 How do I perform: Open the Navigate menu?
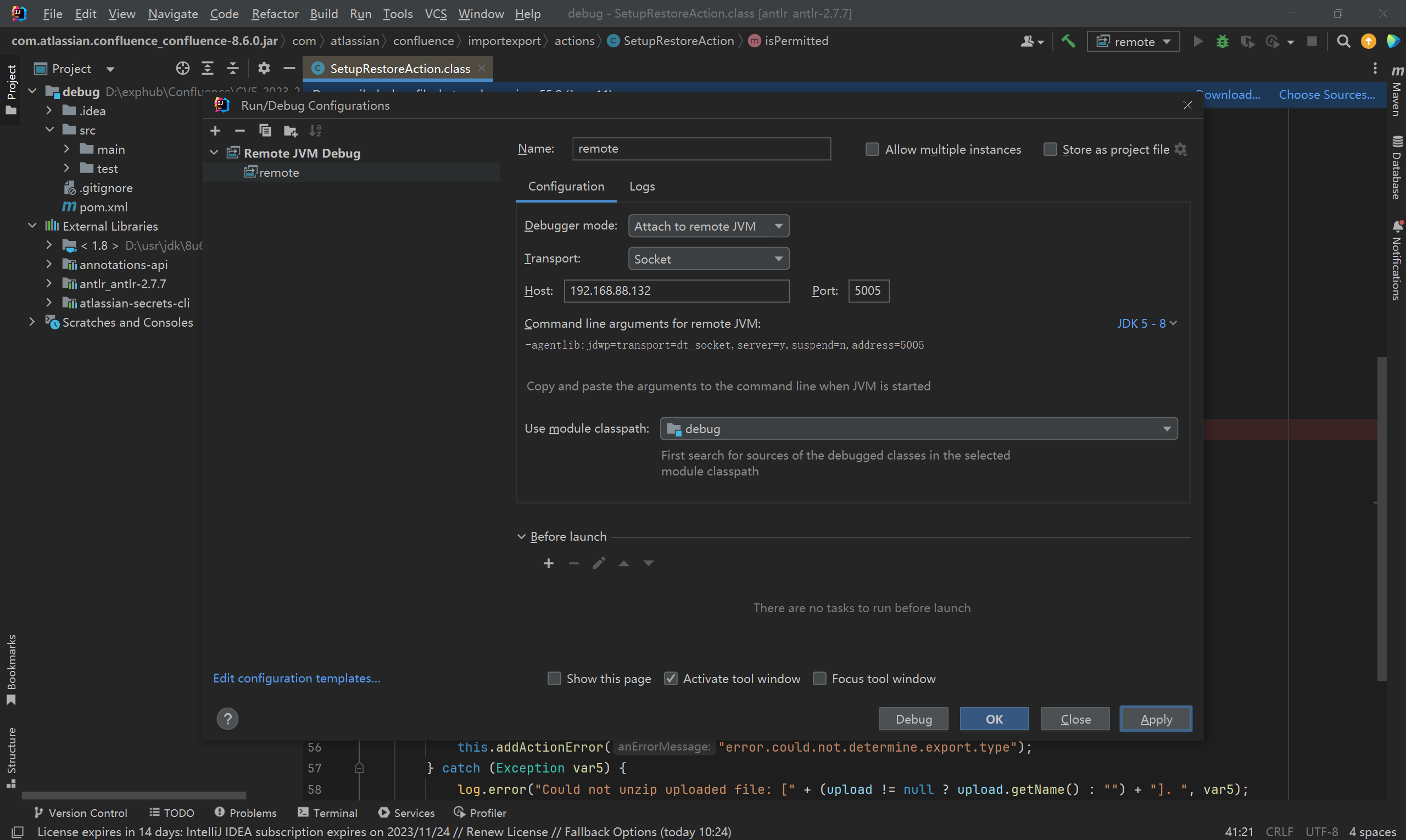click(x=172, y=14)
